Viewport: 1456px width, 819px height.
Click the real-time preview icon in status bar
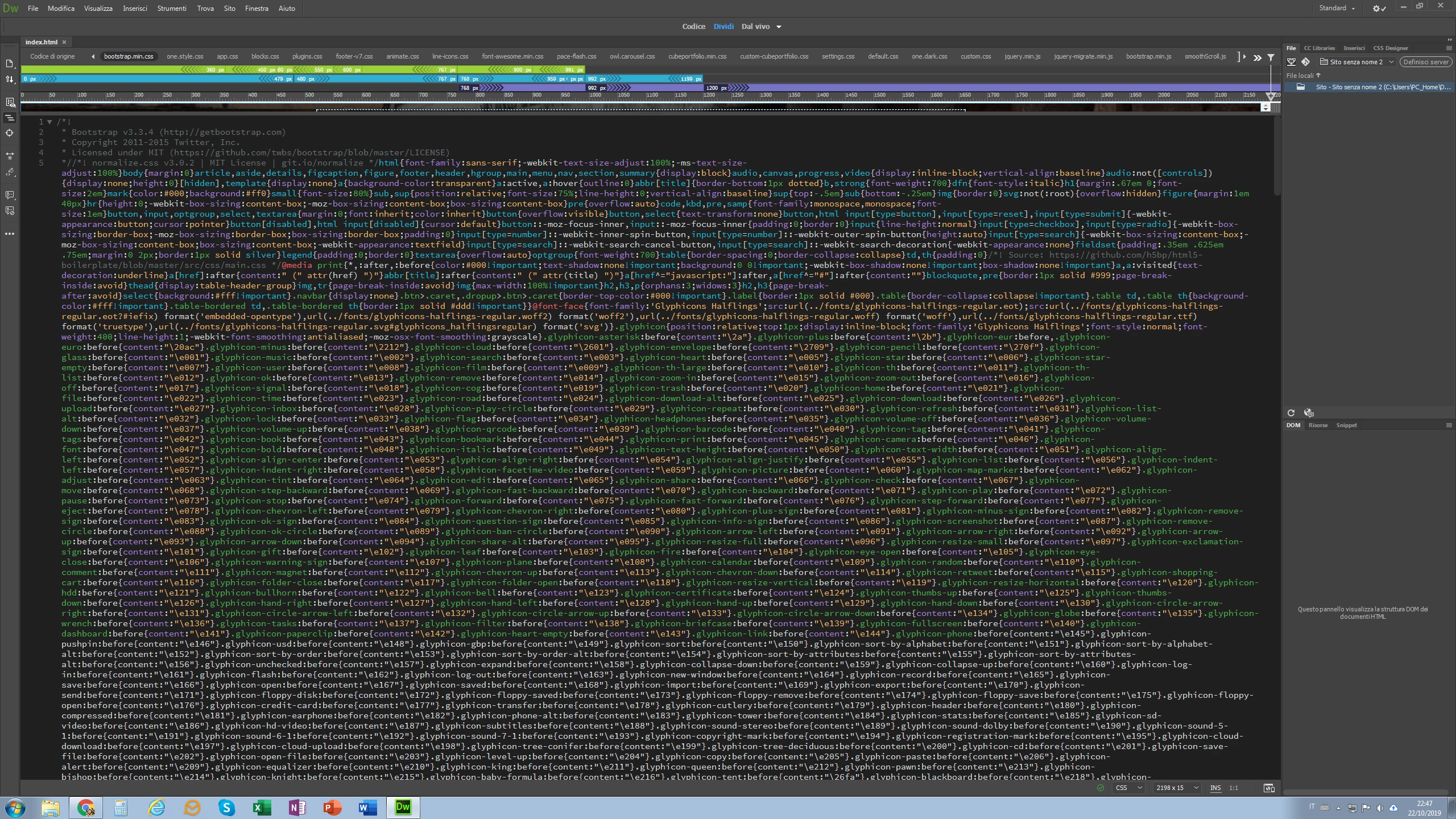[1268, 788]
